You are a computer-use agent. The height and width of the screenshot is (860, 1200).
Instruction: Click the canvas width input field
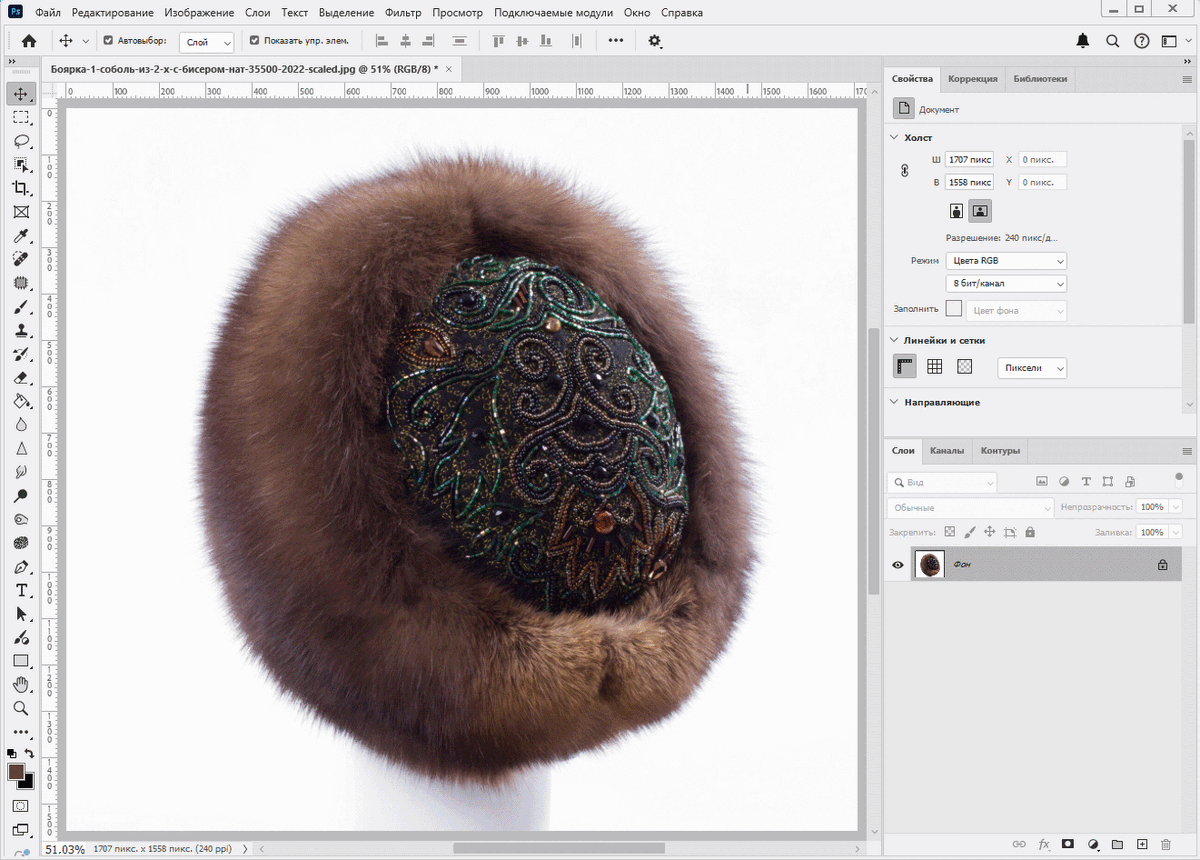pyautogui.click(x=968, y=160)
